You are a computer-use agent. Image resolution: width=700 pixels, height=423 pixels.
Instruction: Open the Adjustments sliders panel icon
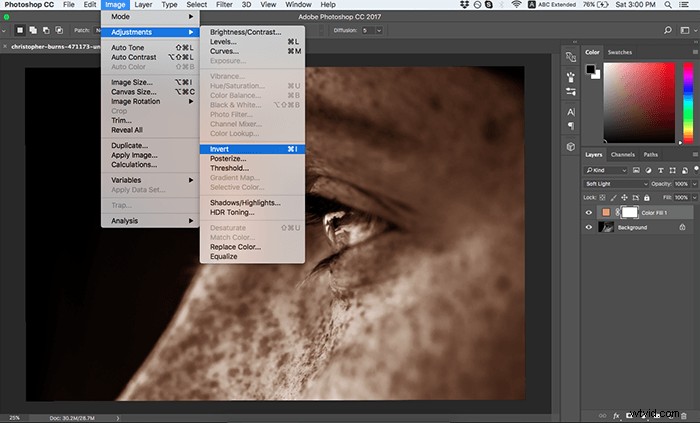point(571,91)
